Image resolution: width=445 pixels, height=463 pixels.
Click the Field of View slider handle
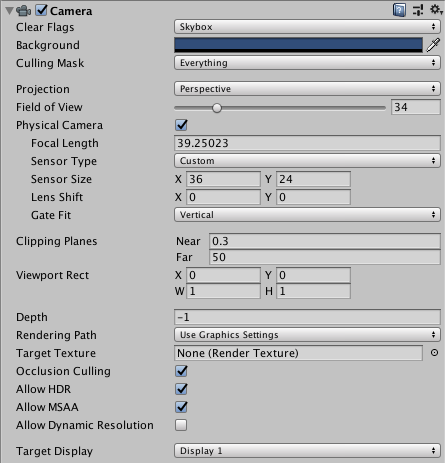point(217,108)
